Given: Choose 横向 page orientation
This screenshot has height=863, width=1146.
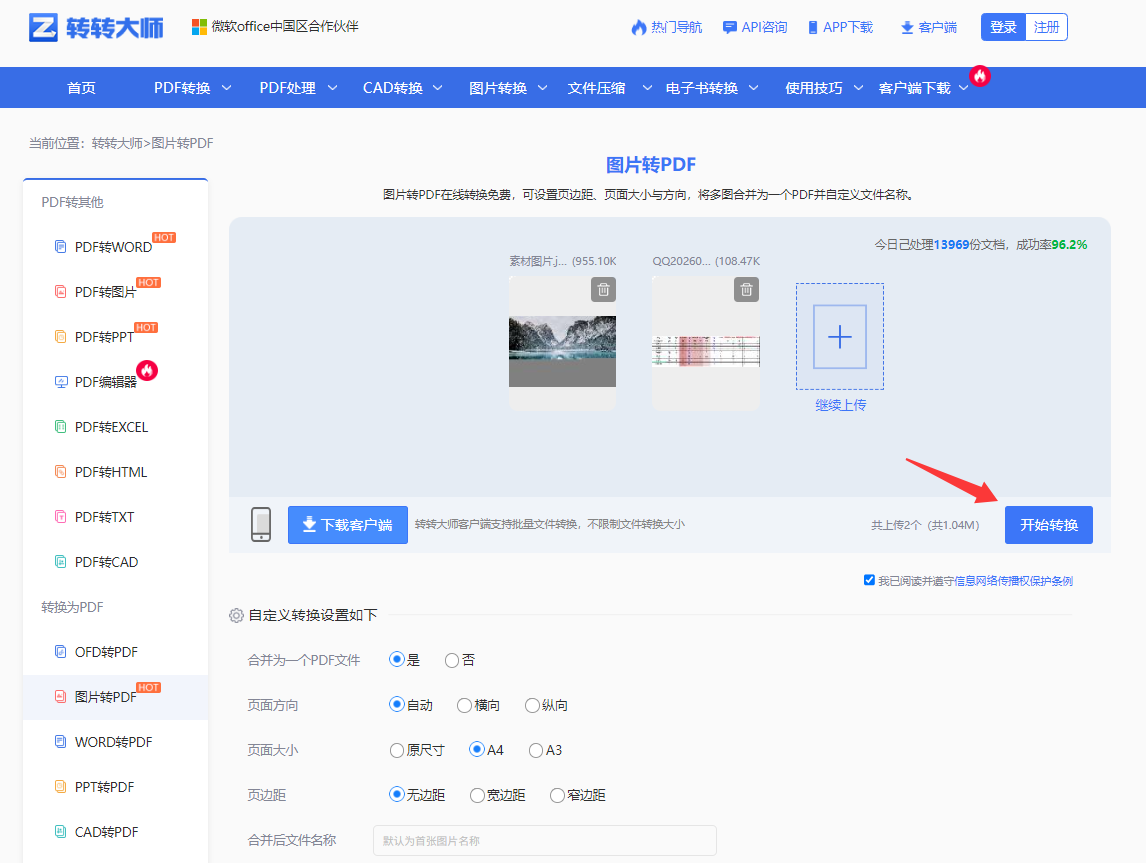Looking at the screenshot, I should pos(464,705).
